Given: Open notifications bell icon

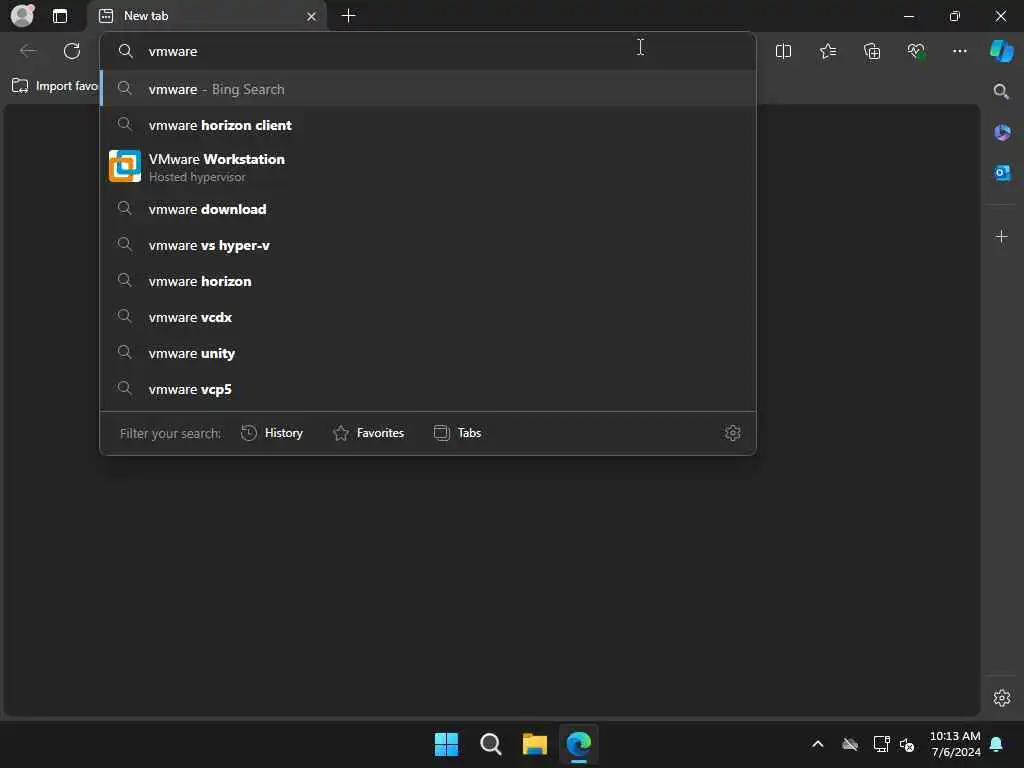Looking at the screenshot, I should point(997,744).
